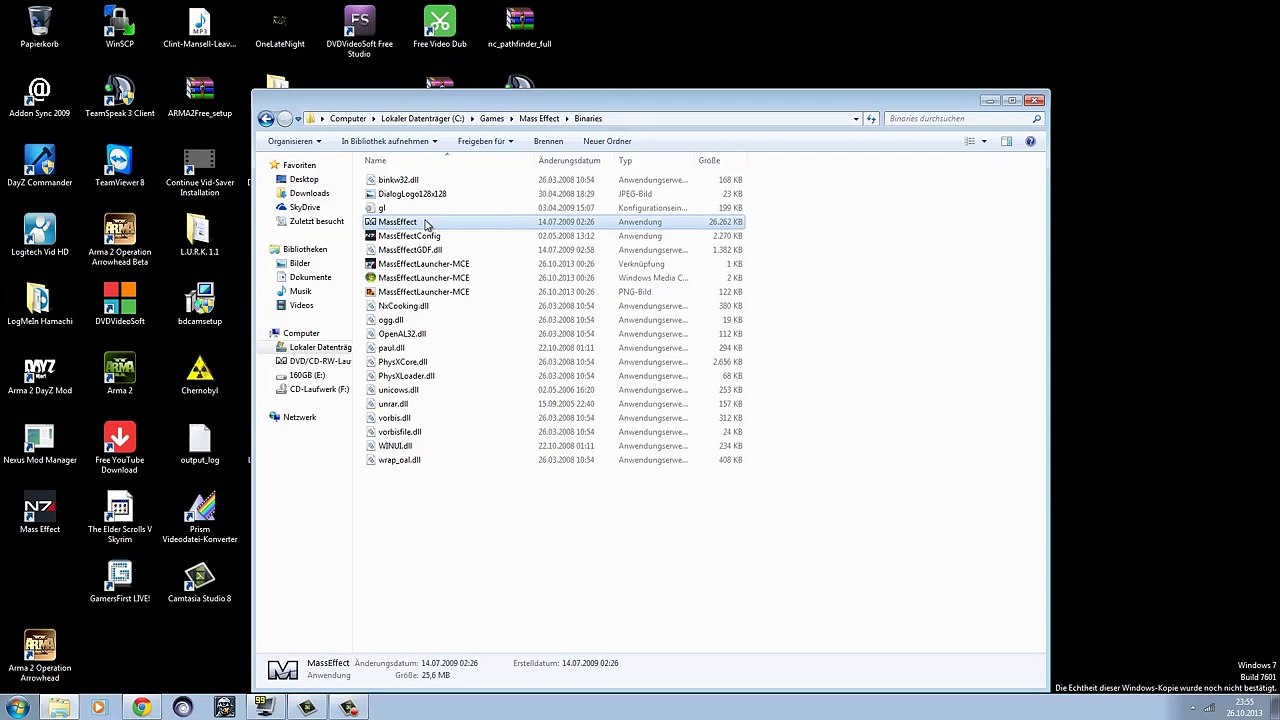Select the LogMeIn Hamachi desktop icon

point(40,304)
